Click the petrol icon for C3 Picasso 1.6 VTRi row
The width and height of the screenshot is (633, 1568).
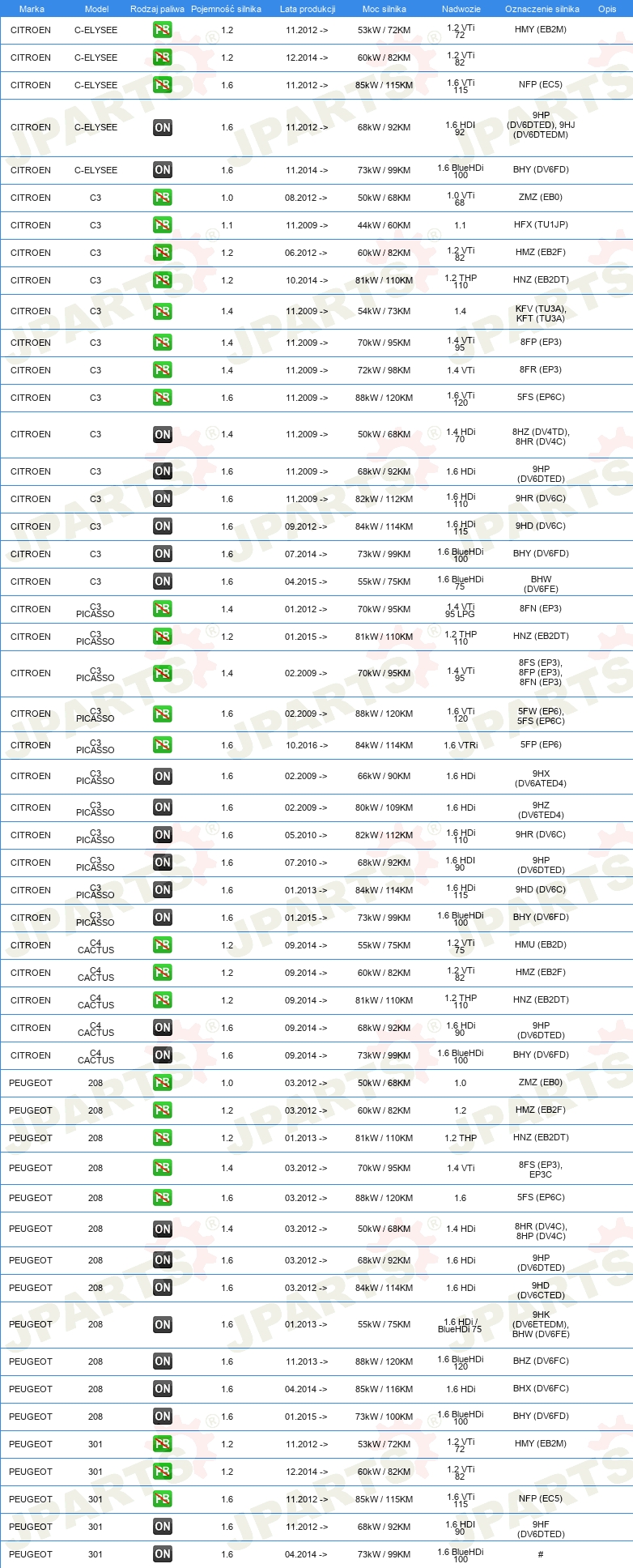(163, 745)
